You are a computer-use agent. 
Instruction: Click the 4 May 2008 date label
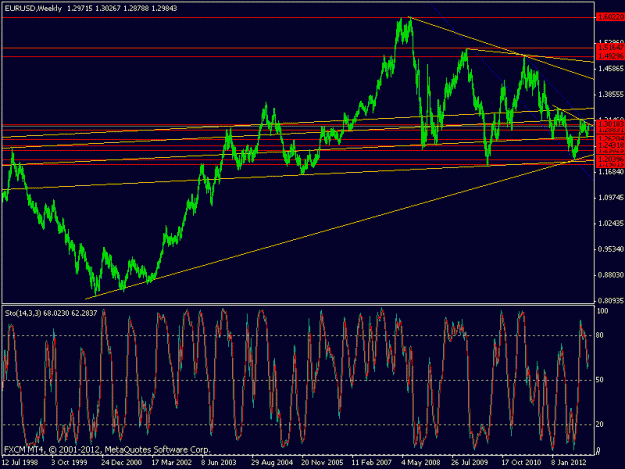[421, 462]
